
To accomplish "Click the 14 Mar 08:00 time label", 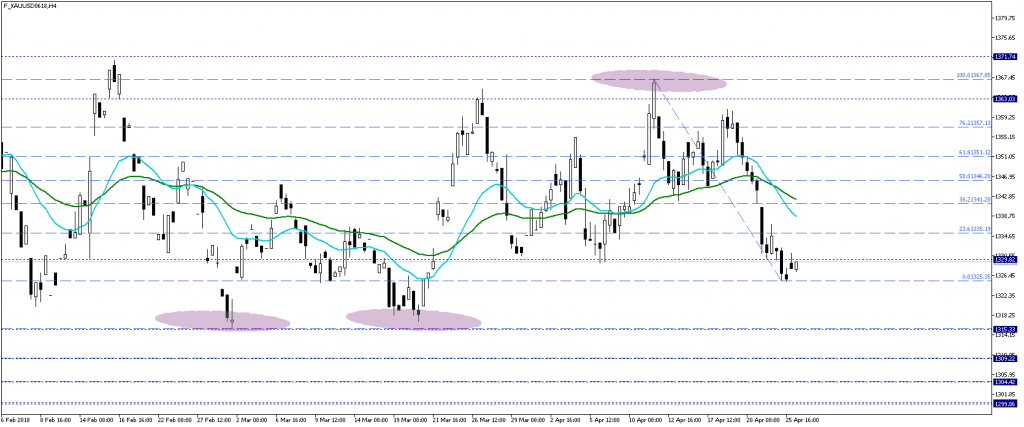I will [x=371, y=420].
